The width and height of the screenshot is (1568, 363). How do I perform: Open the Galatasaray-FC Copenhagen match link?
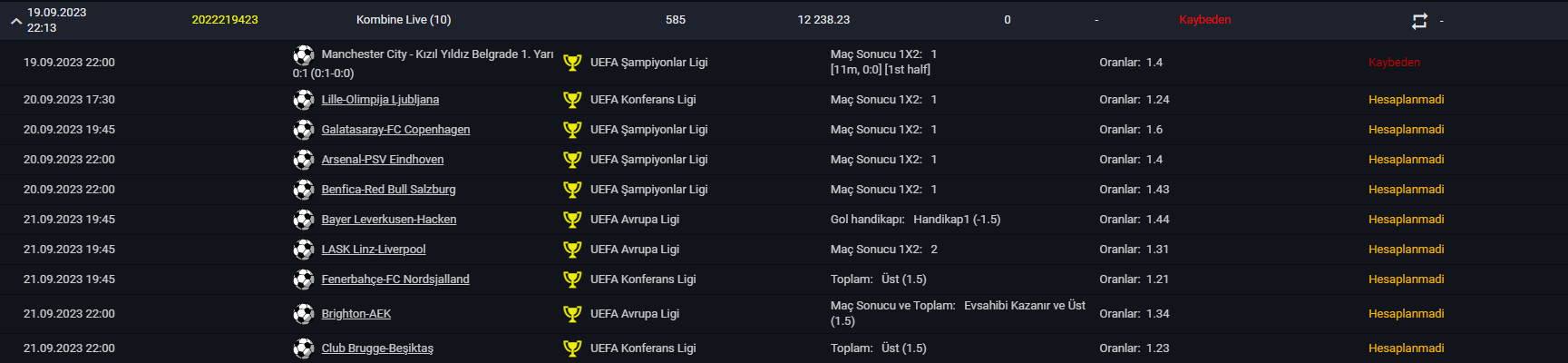[x=395, y=130]
